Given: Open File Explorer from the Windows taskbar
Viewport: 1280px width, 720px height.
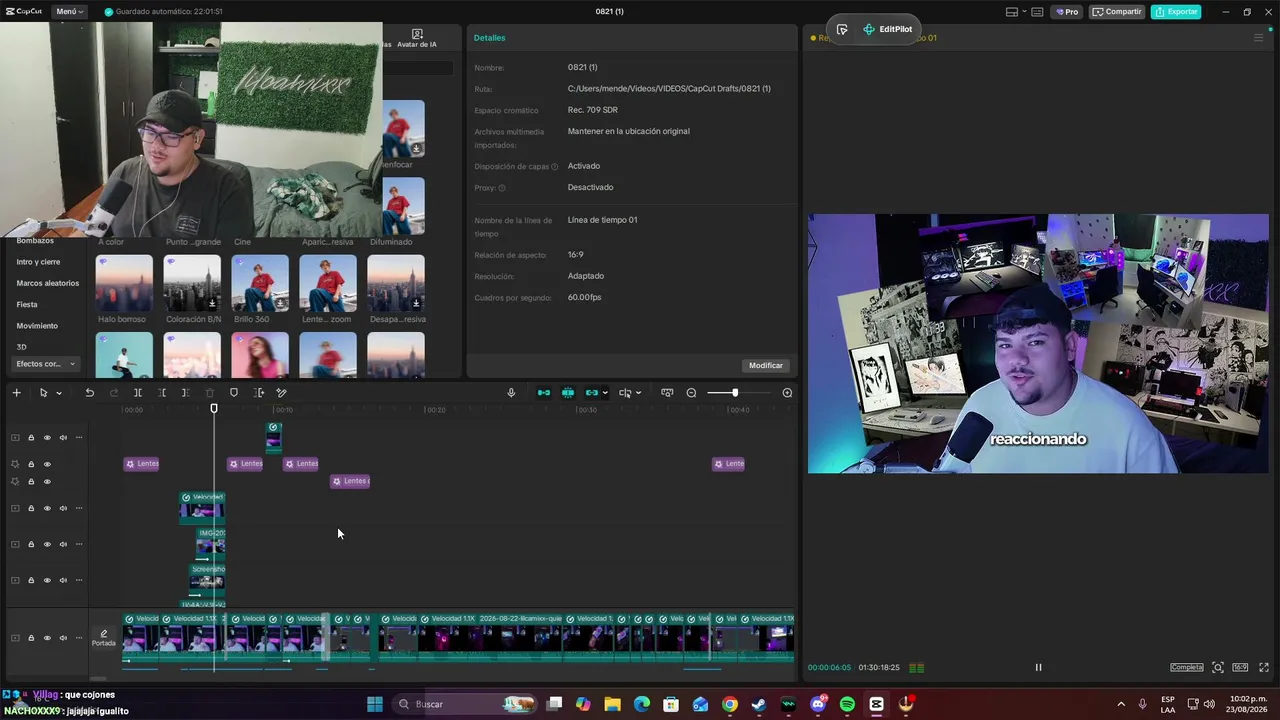Looking at the screenshot, I should 612,704.
